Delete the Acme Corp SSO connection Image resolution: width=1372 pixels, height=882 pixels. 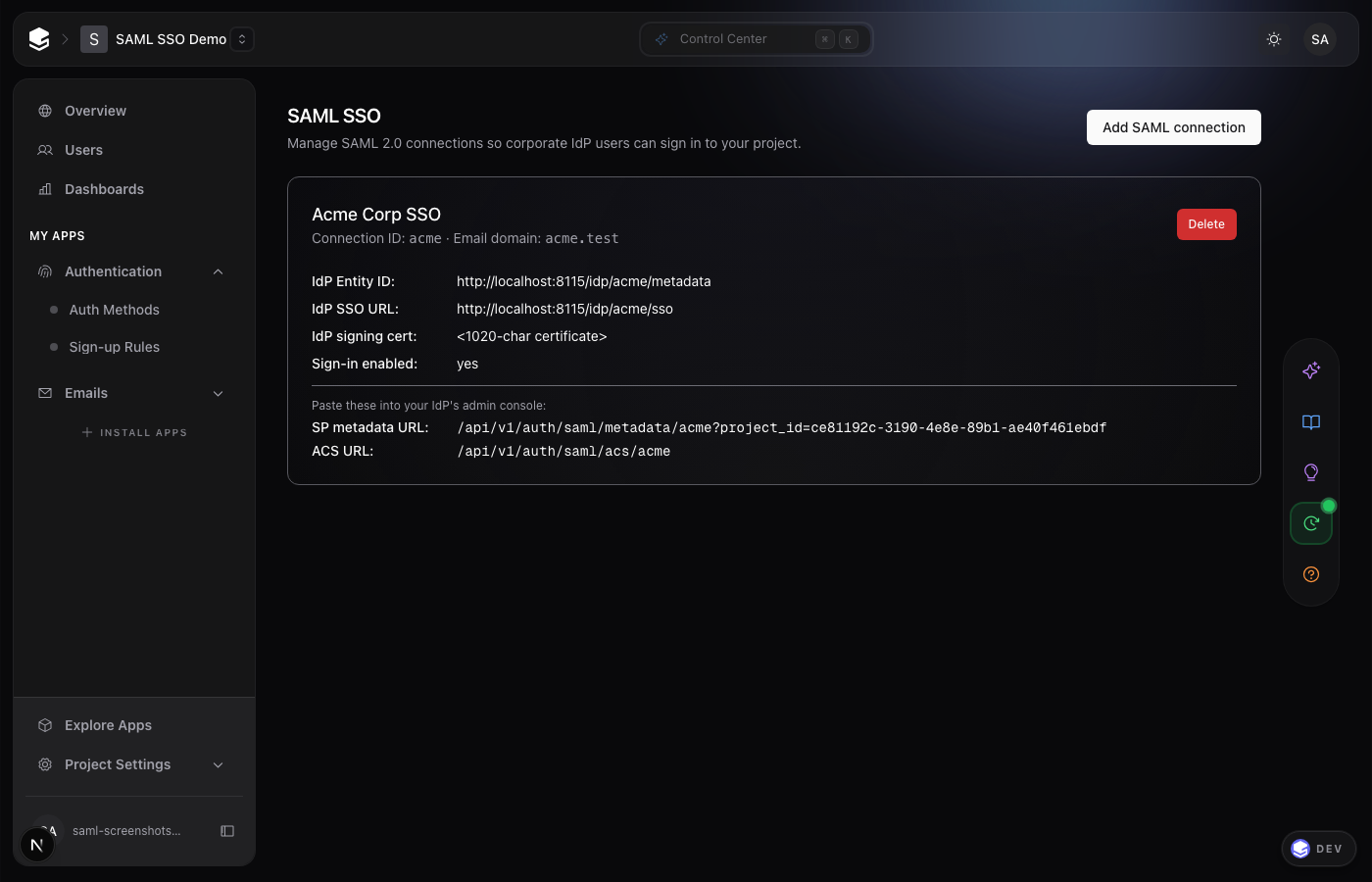pyautogui.click(x=1206, y=224)
